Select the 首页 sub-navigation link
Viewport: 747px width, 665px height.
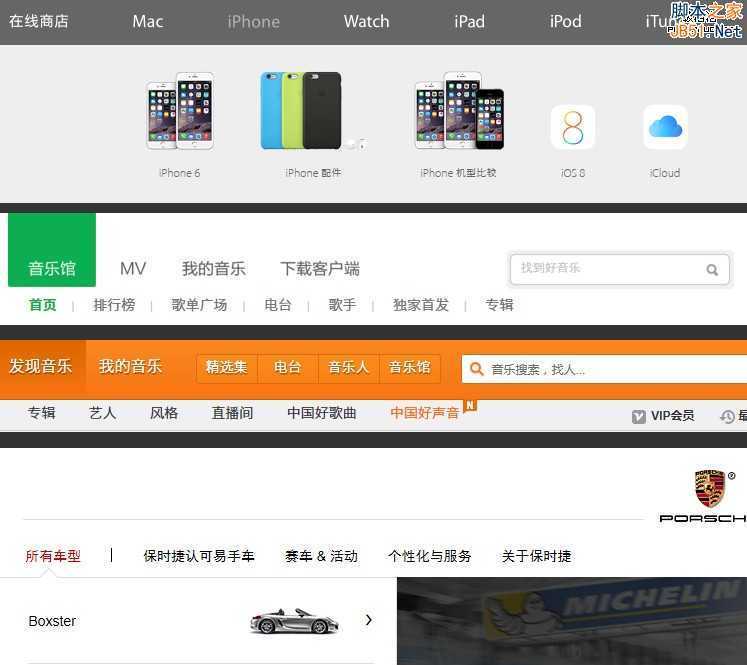coord(42,305)
